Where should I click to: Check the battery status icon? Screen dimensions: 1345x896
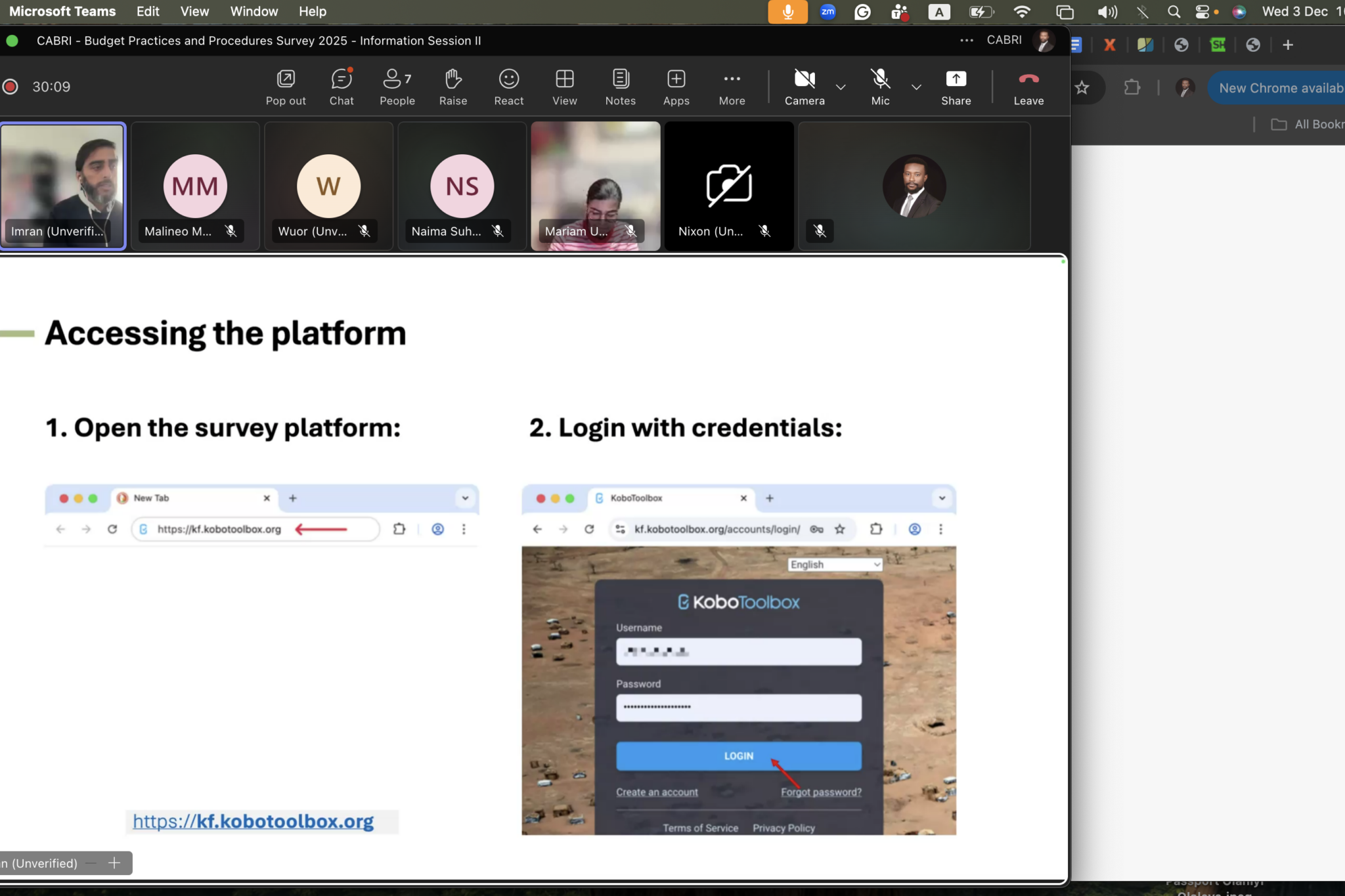tap(982, 11)
